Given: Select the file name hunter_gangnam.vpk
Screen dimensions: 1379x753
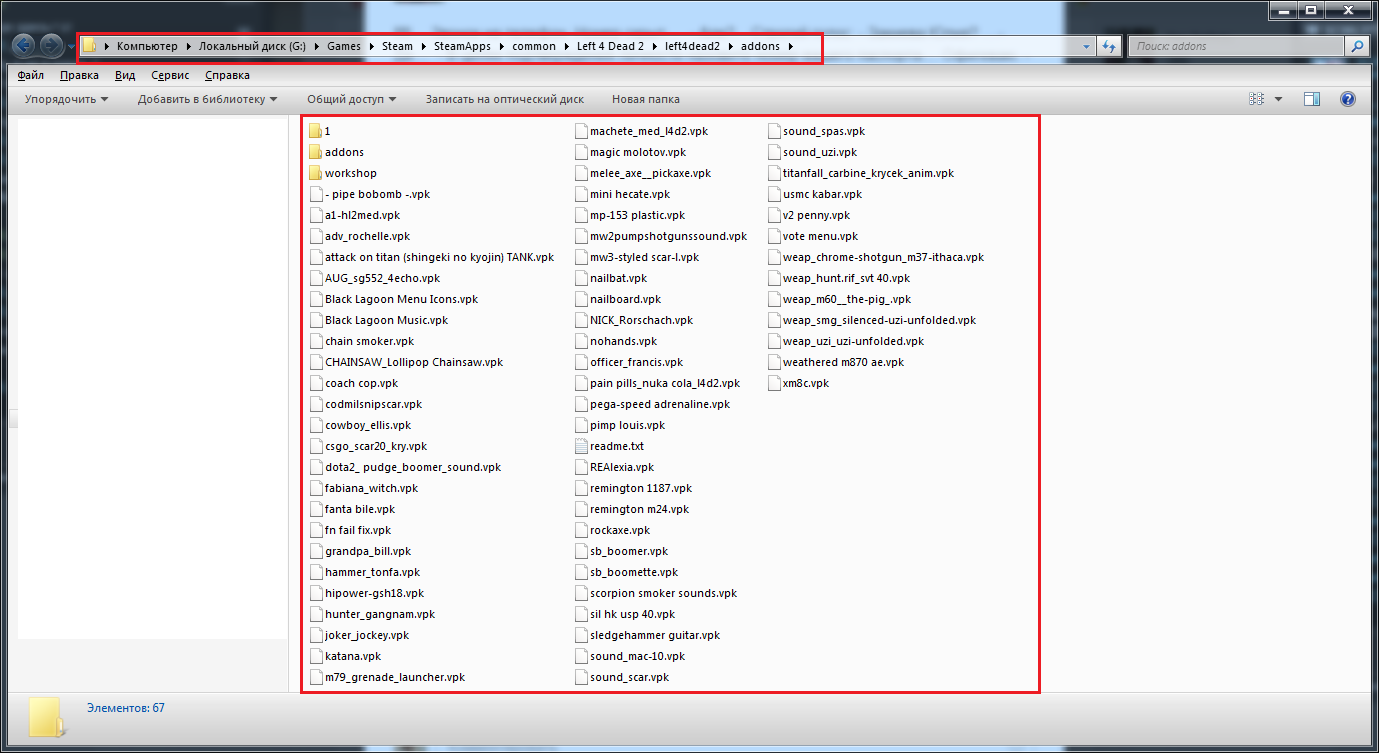Looking at the screenshot, I should click(380, 614).
